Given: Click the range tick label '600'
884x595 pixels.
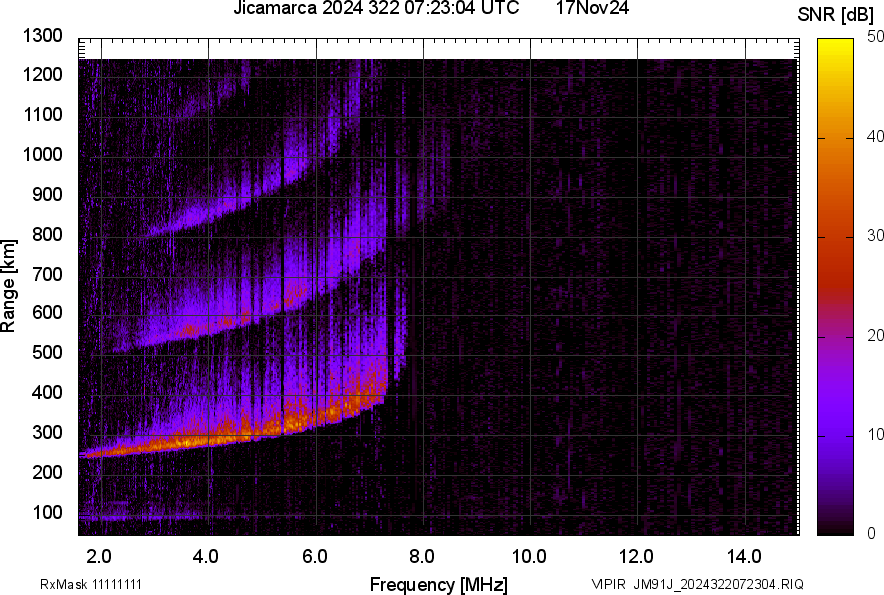Looking at the screenshot, I should click(47, 312).
